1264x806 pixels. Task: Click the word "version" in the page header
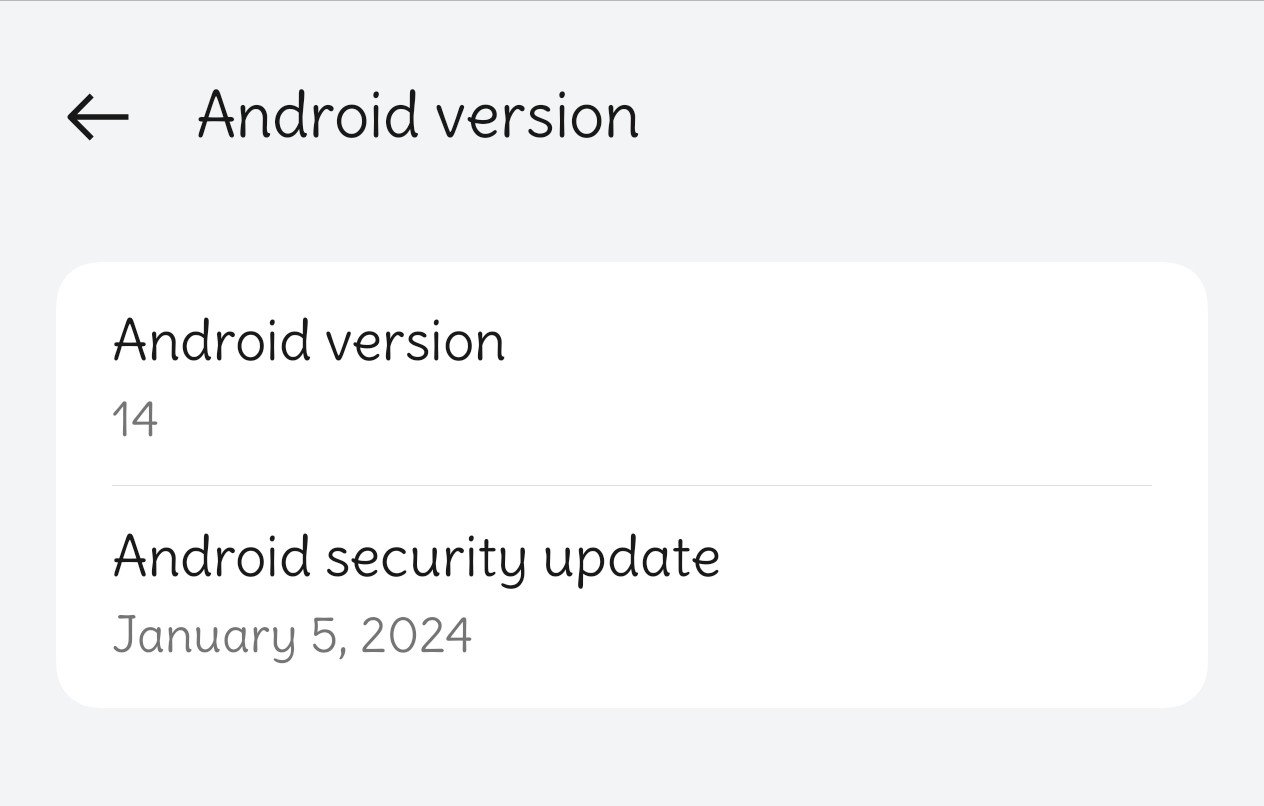click(x=537, y=116)
